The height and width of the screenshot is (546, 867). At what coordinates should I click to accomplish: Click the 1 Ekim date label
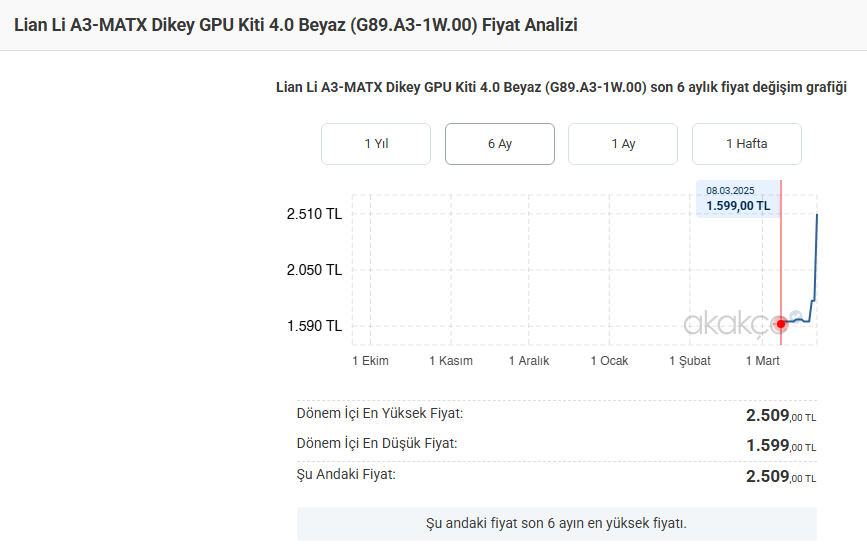pos(370,361)
